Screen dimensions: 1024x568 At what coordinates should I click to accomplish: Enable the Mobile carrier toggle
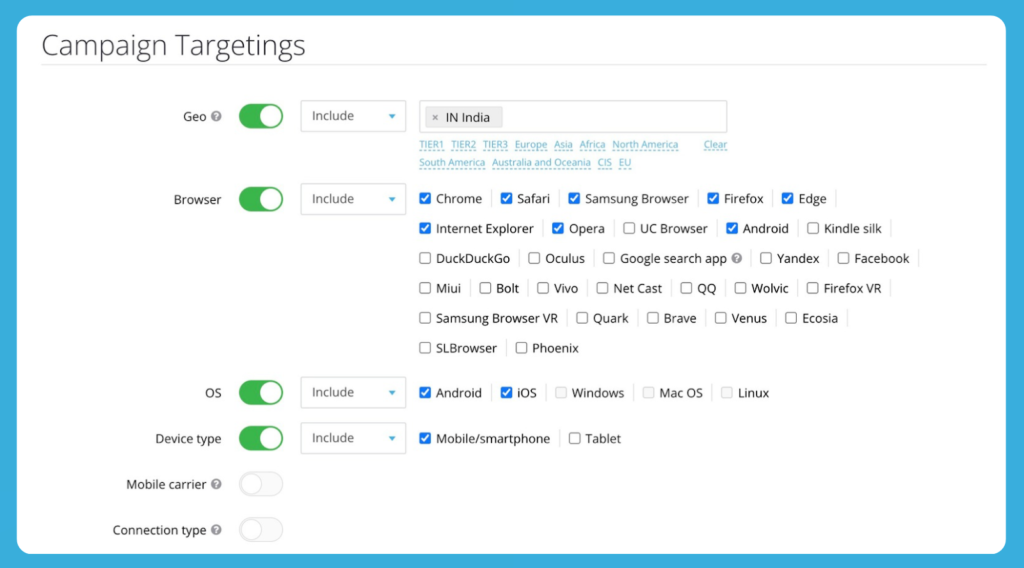tap(261, 485)
